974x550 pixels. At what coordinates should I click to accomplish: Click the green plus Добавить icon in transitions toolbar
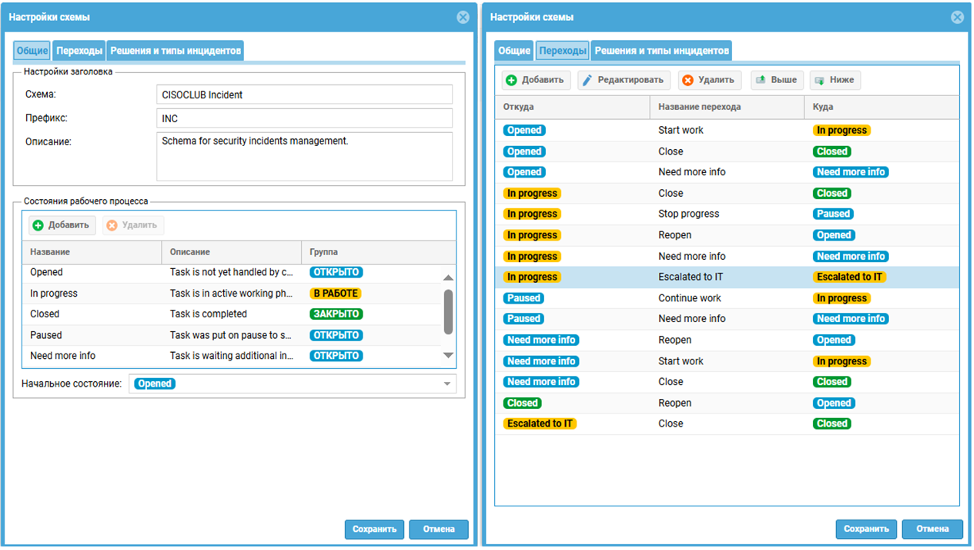(x=511, y=80)
